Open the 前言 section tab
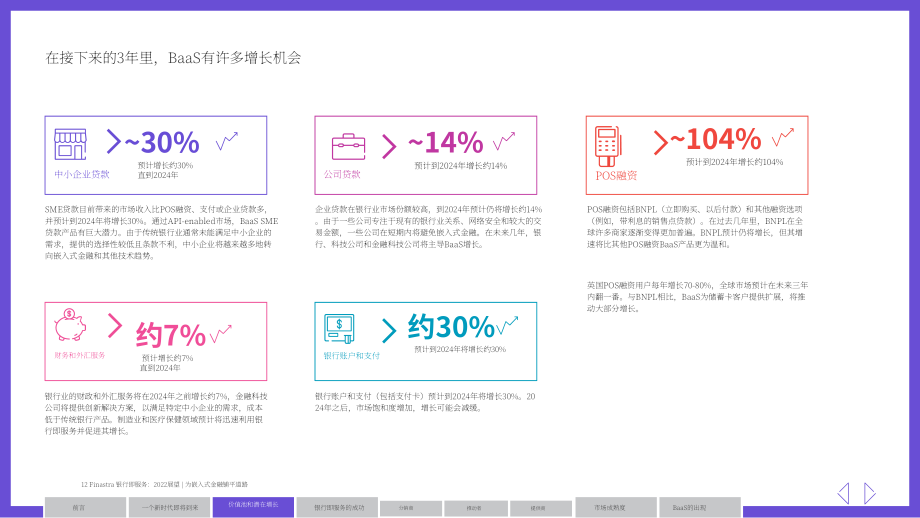 [x=85, y=507]
